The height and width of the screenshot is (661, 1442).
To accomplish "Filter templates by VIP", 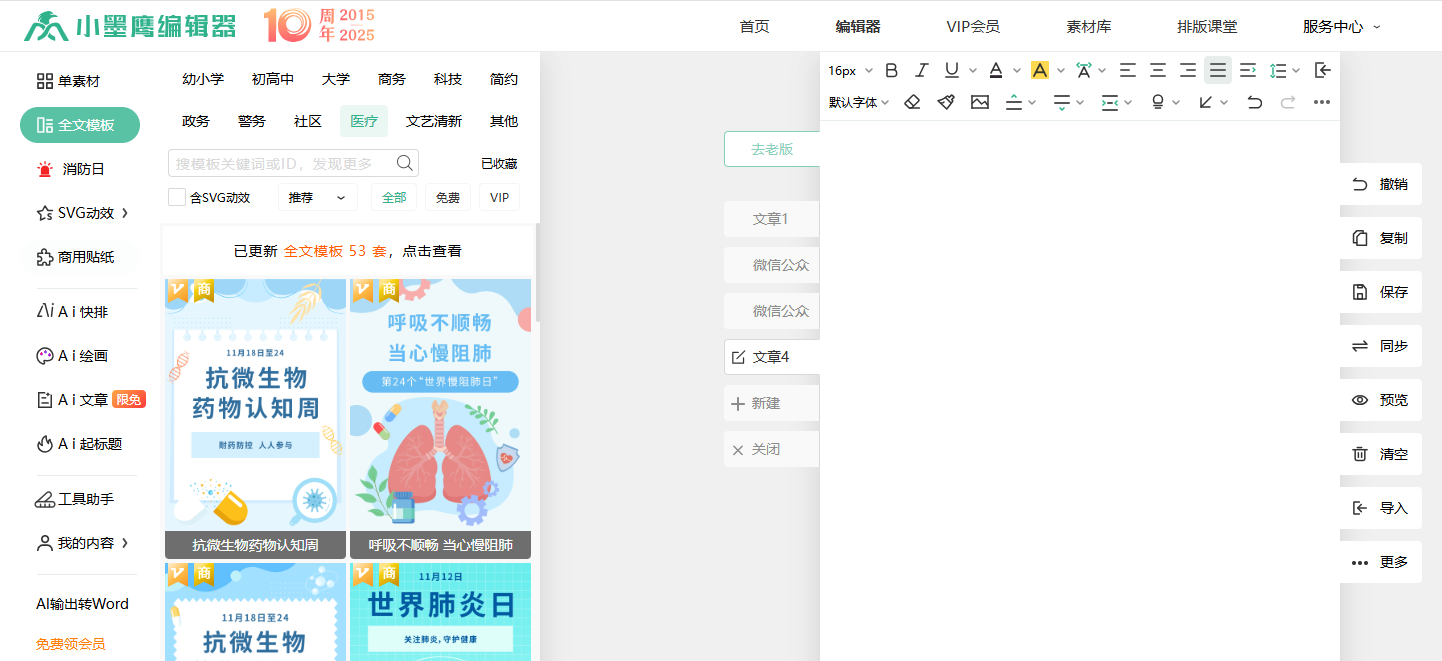I will [x=499, y=198].
